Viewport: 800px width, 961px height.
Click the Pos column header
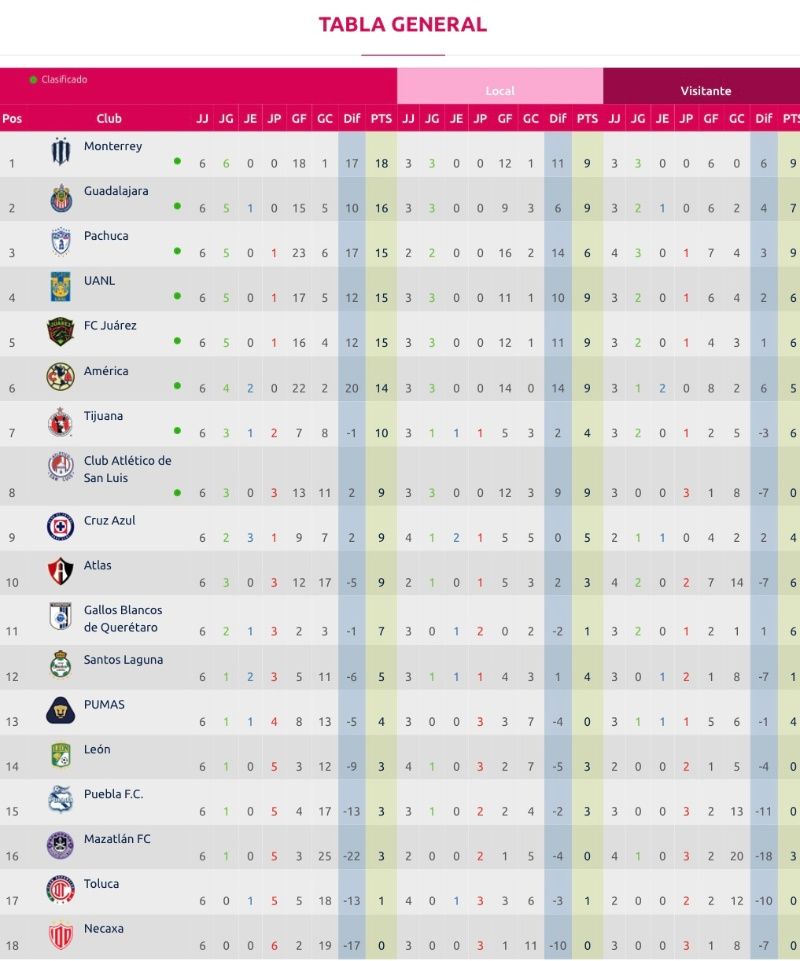pos(12,118)
